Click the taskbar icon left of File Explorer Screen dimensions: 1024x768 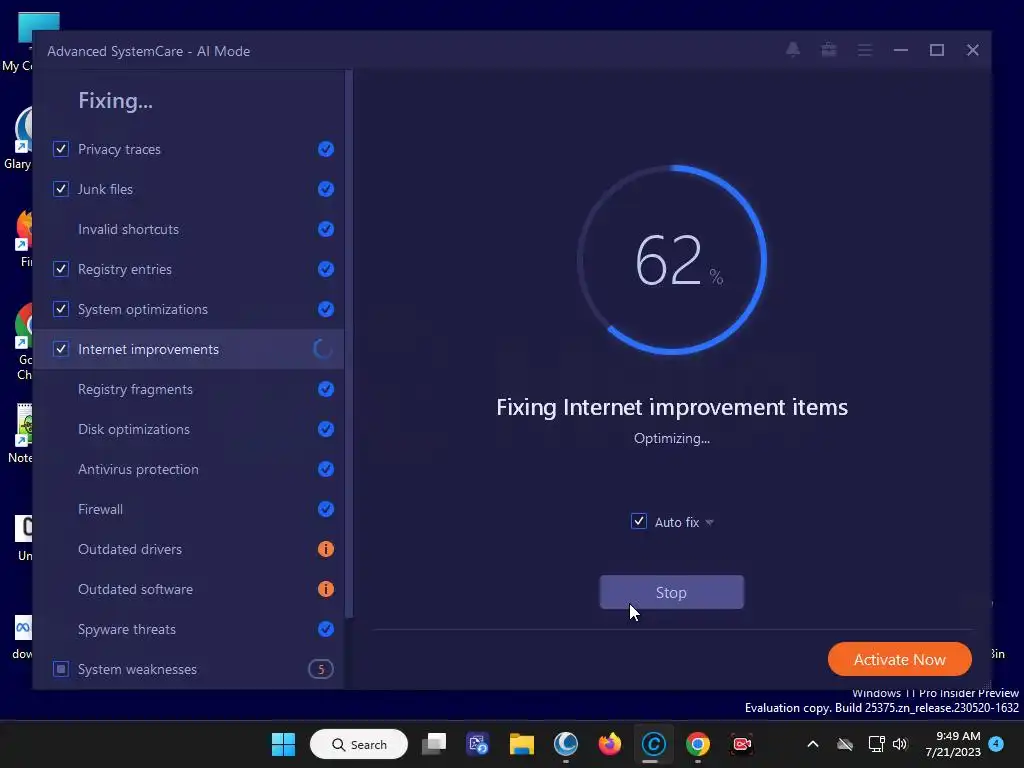click(477, 744)
